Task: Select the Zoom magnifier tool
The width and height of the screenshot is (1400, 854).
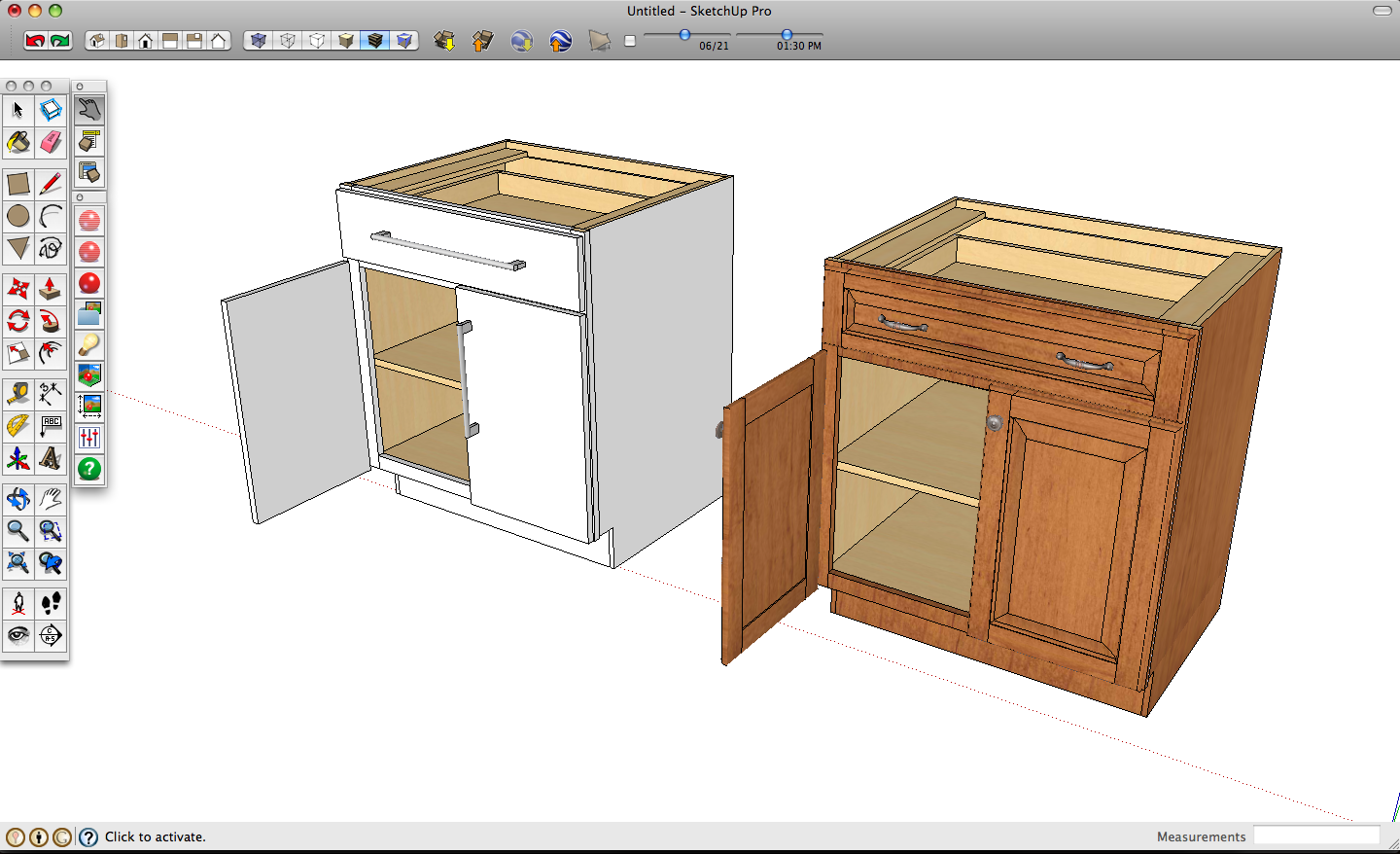Action: click(x=18, y=531)
